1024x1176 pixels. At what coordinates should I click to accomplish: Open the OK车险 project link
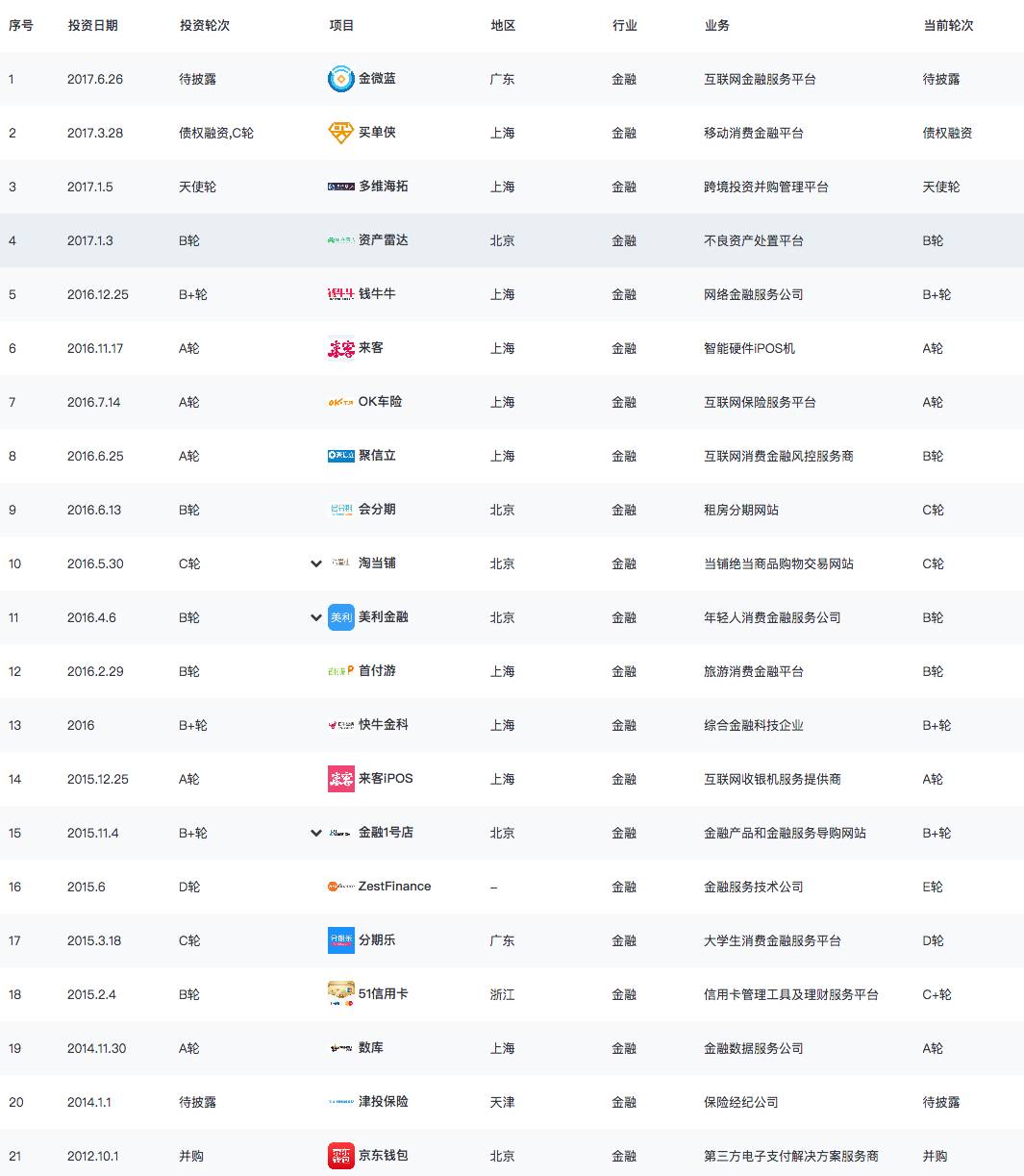381,402
